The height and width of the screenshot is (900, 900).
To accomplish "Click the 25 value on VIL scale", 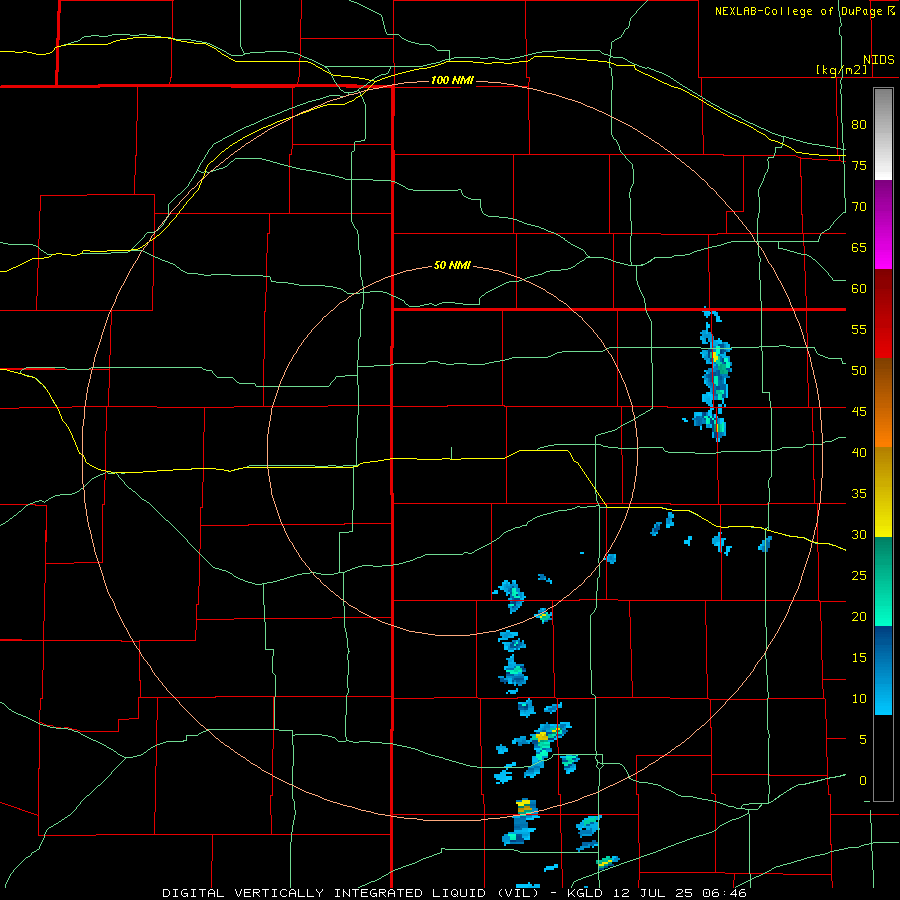I will [859, 576].
